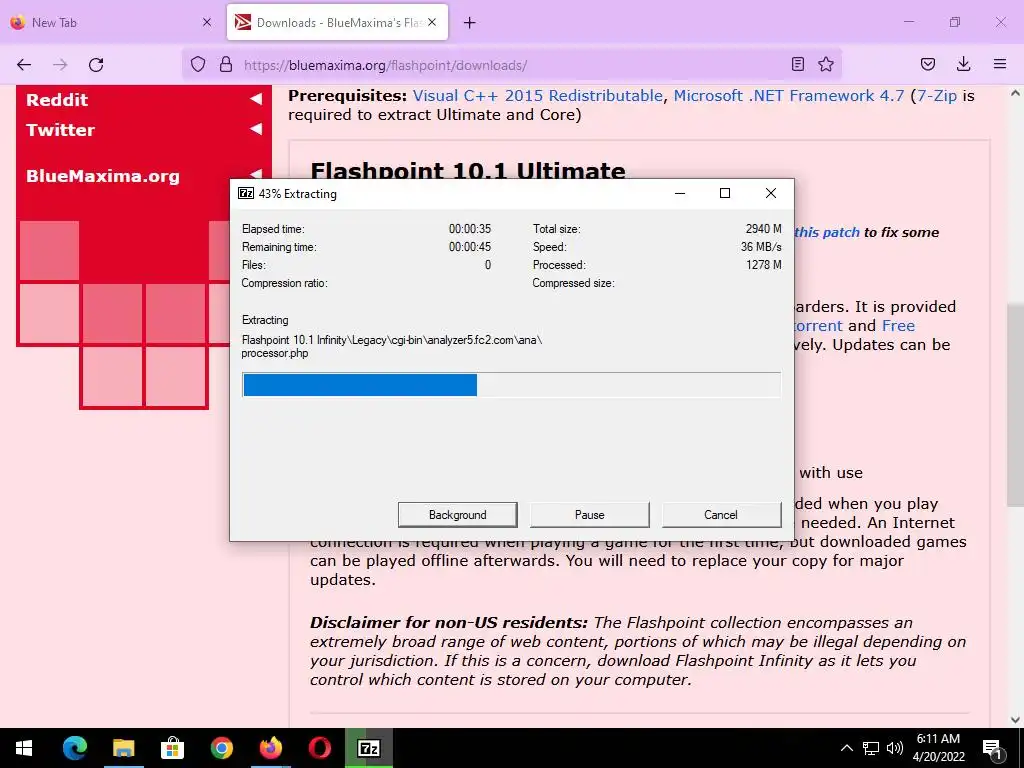Image resolution: width=1024 pixels, height=768 pixels.
Task: Open the network status tray icon
Action: 871,748
